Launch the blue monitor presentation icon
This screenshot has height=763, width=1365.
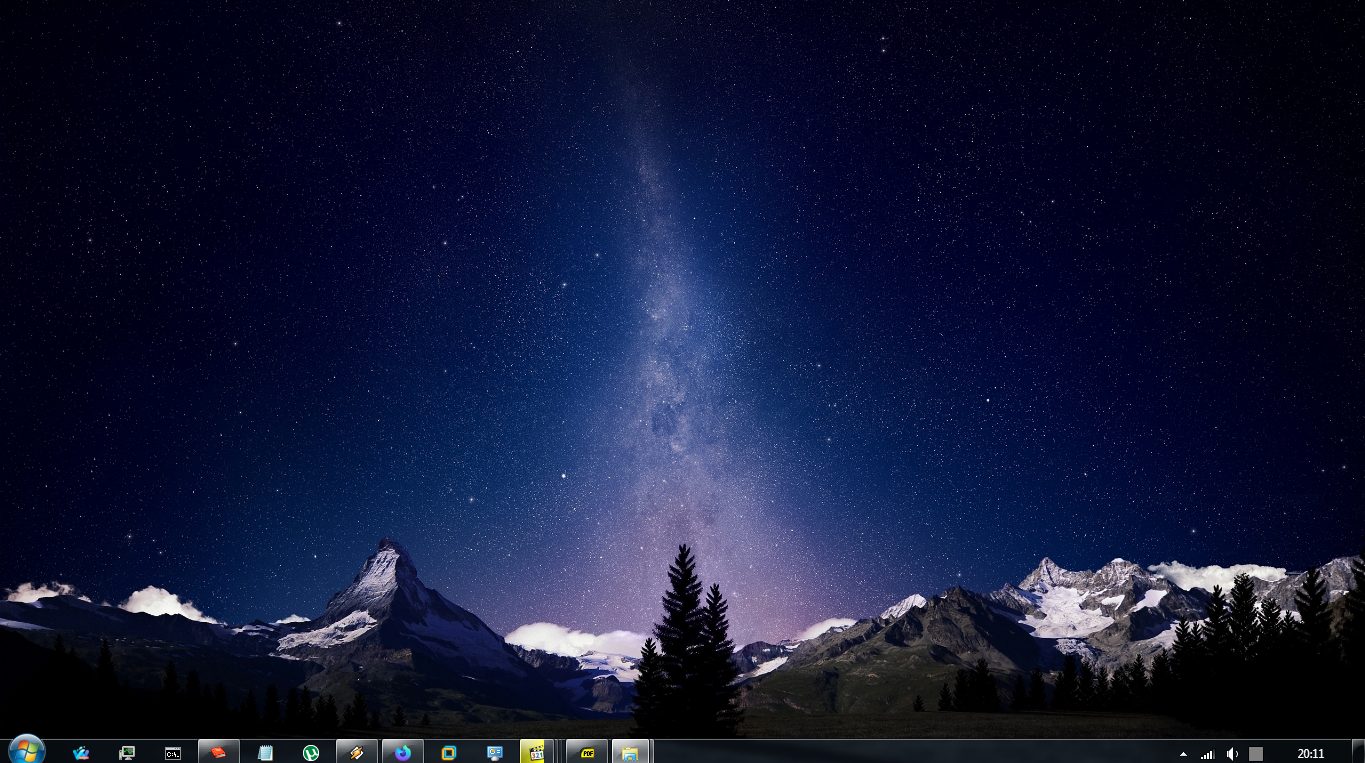(x=495, y=753)
